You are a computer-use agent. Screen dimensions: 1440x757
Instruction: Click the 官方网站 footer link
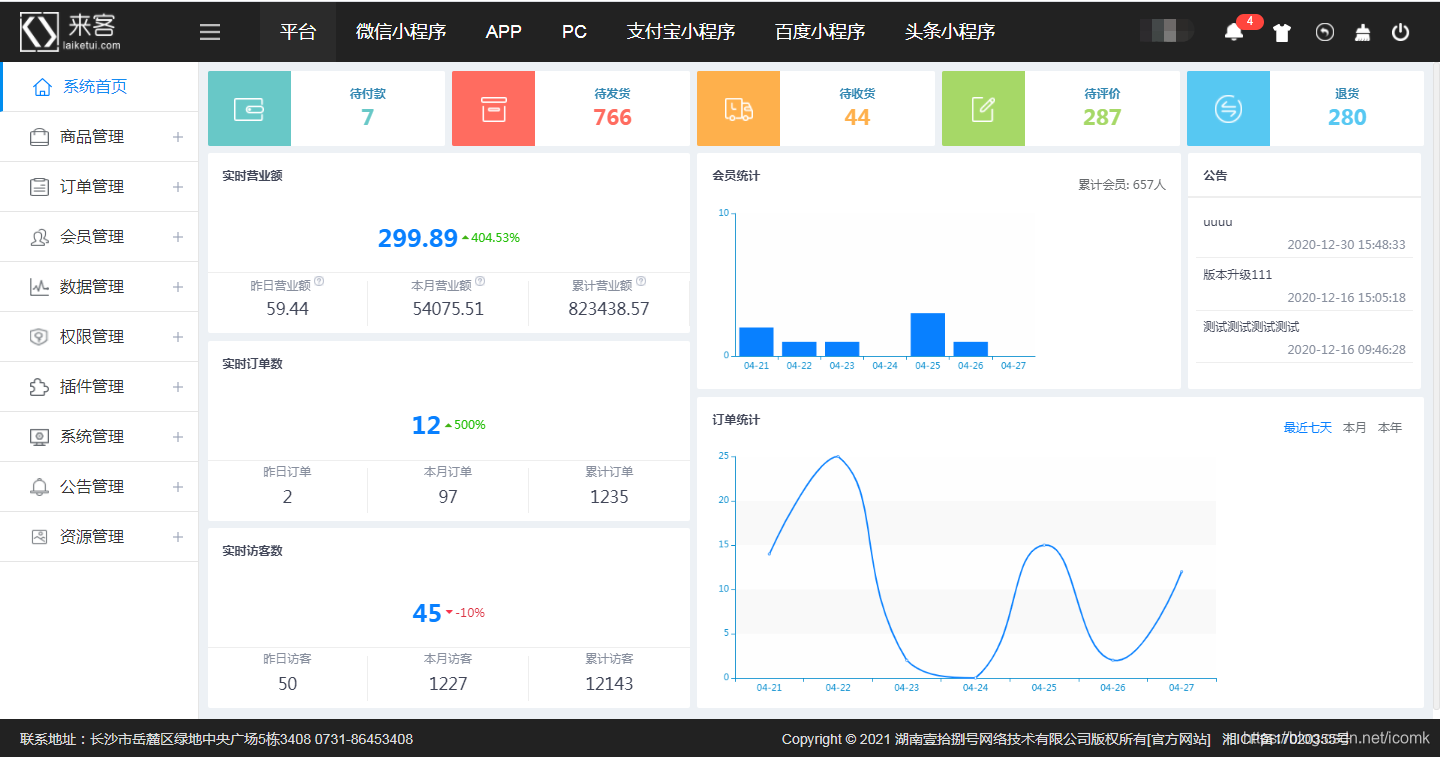(x=1180, y=739)
